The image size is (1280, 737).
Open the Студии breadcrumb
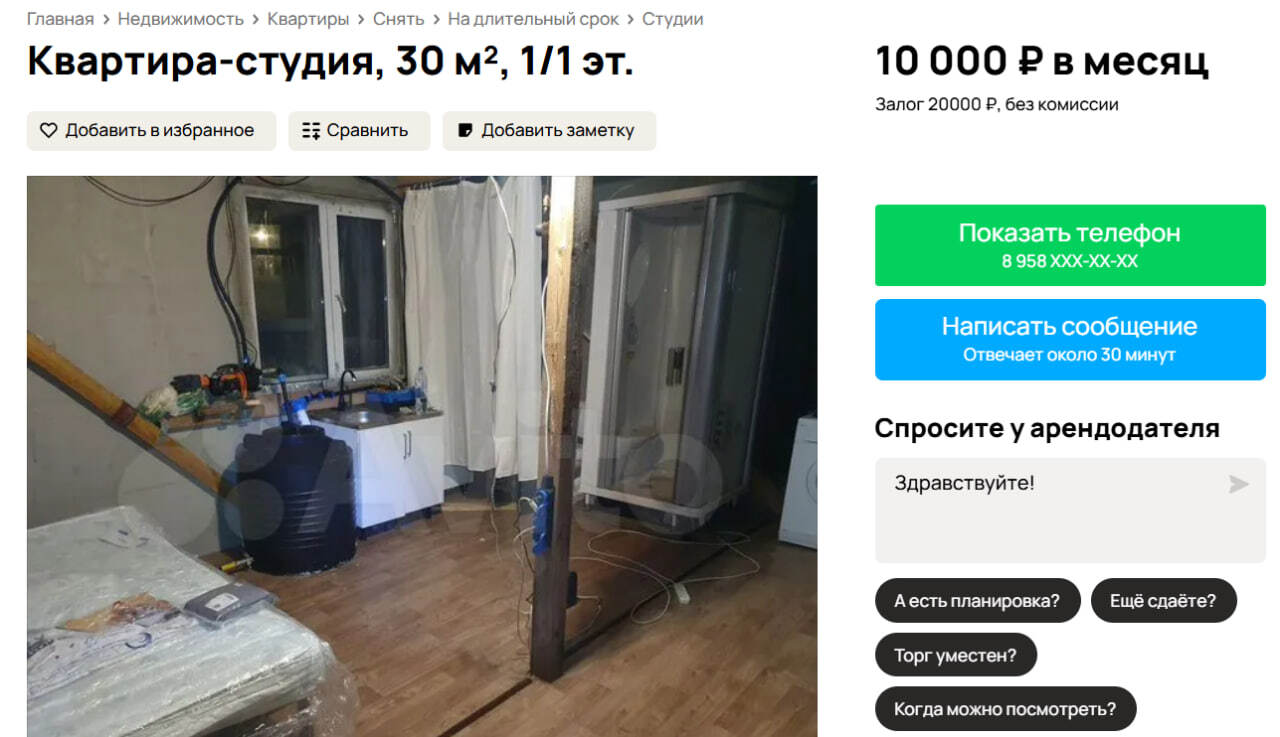[x=672, y=19]
